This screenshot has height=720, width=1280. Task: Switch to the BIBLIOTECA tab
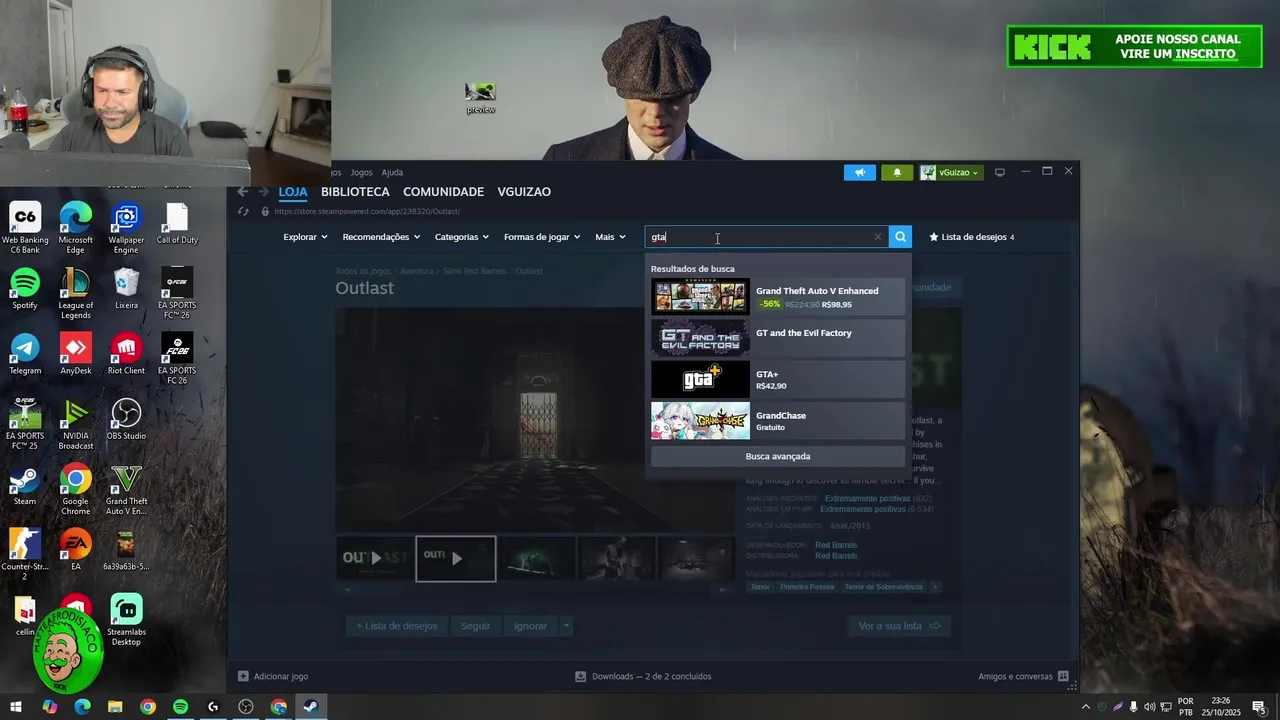click(x=355, y=192)
